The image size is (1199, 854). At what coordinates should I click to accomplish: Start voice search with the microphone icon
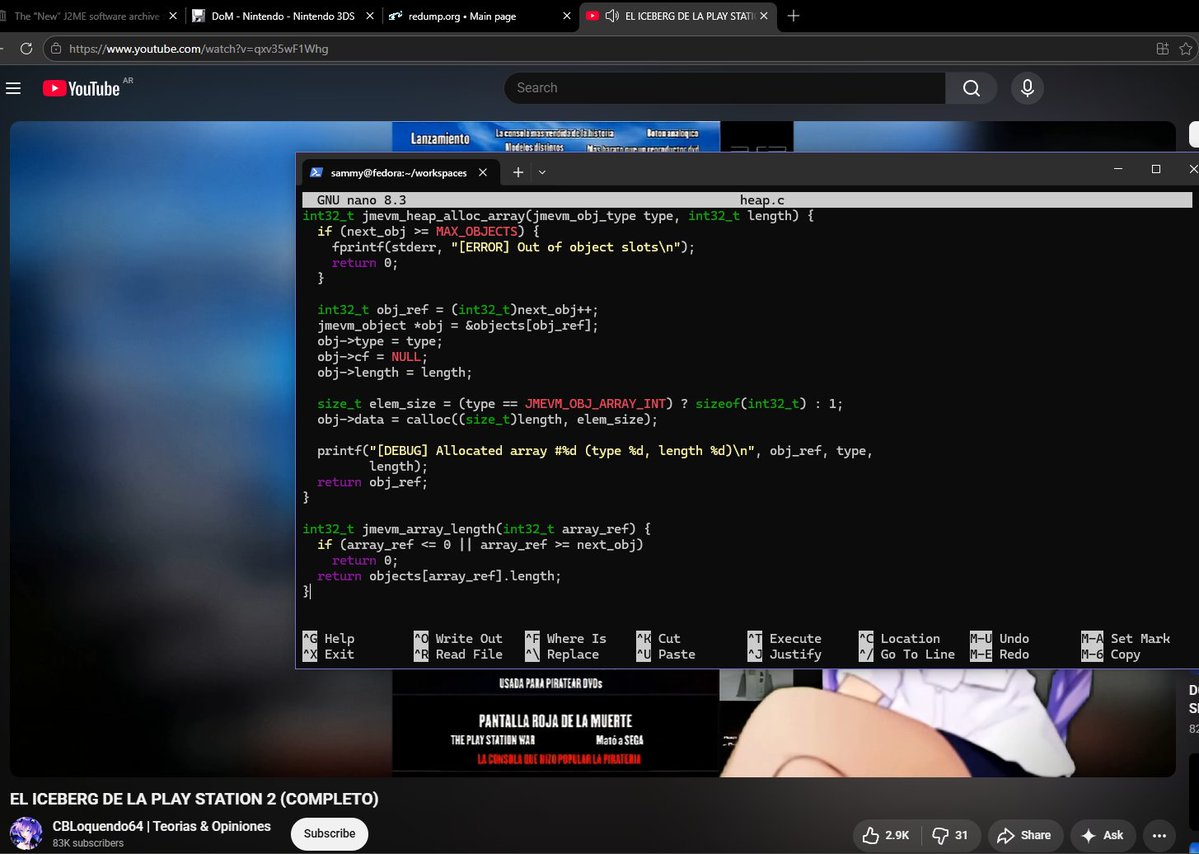(x=1027, y=88)
